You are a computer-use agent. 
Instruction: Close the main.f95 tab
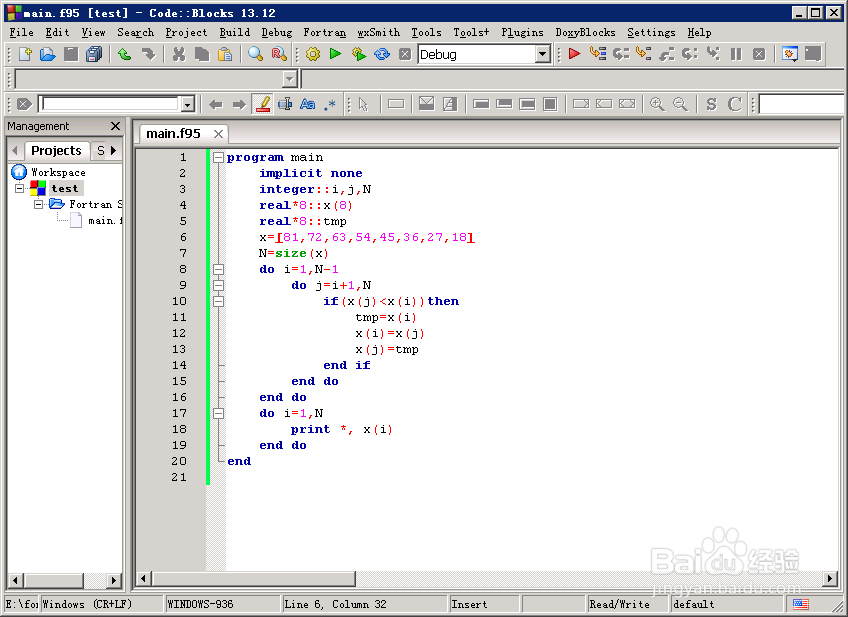pos(218,134)
